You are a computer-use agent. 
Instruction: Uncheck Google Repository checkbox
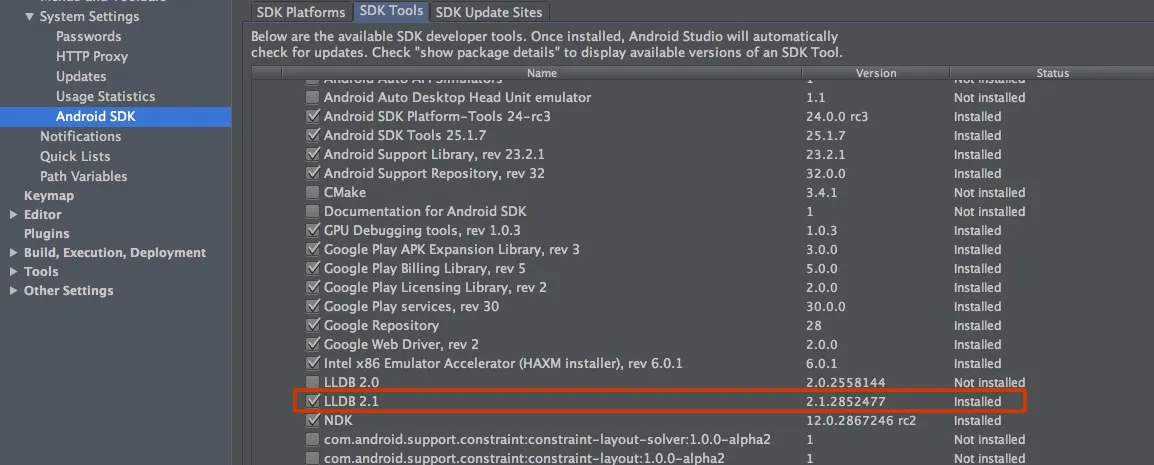click(x=313, y=325)
